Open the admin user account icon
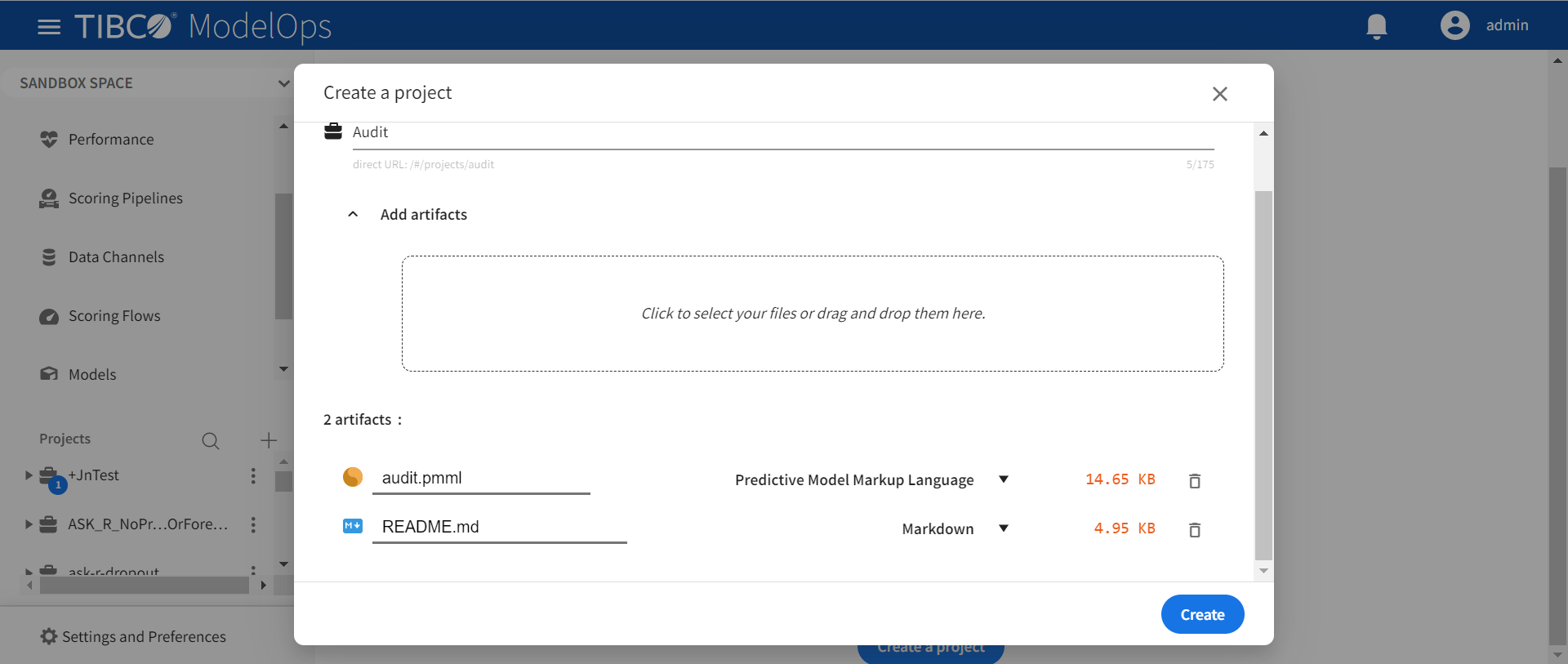Image resolution: width=1568 pixels, height=664 pixels. [x=1454, y=25]
